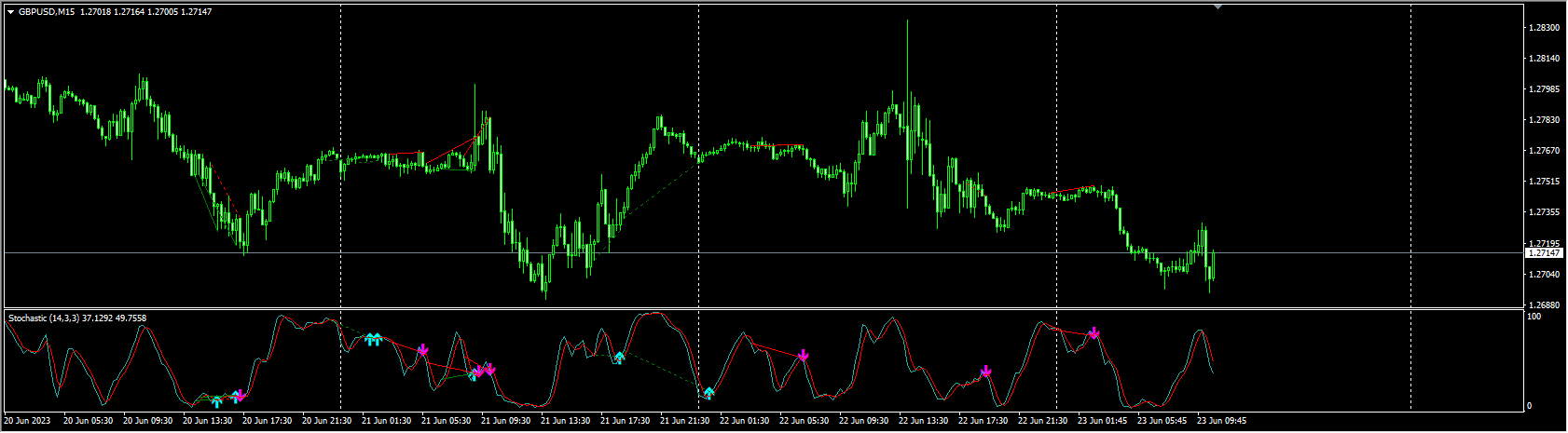1568x433 pixels.
Task: Click the double cyan up arrows on 21 Jun
Action: coord(373,339)
